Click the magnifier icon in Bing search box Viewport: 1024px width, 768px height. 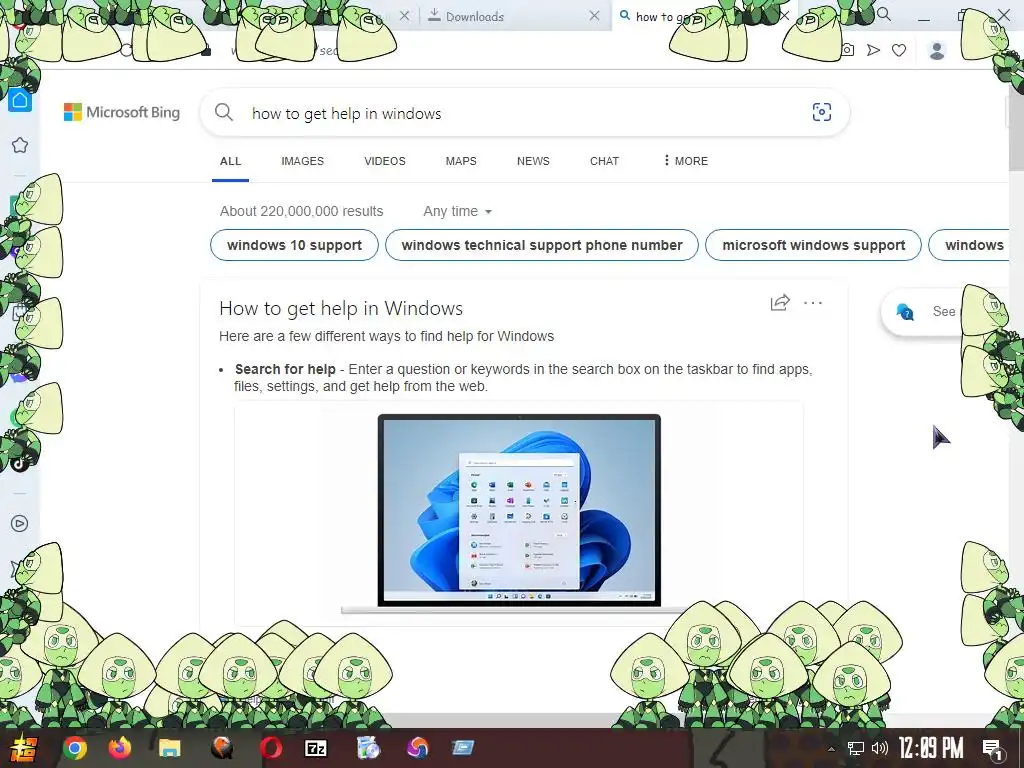224,112
